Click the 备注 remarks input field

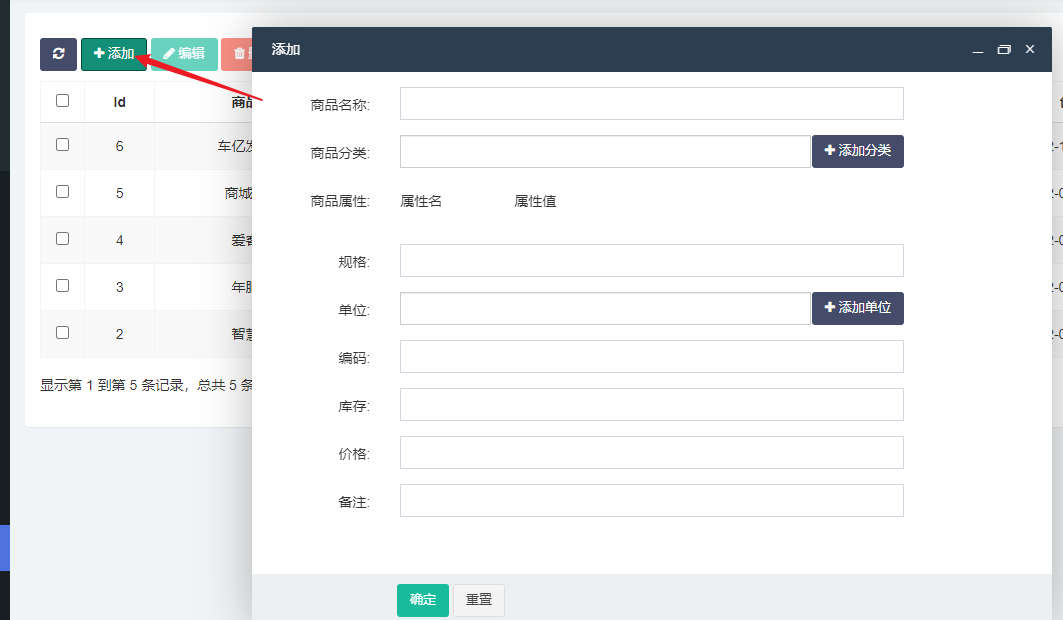[650, 500]
